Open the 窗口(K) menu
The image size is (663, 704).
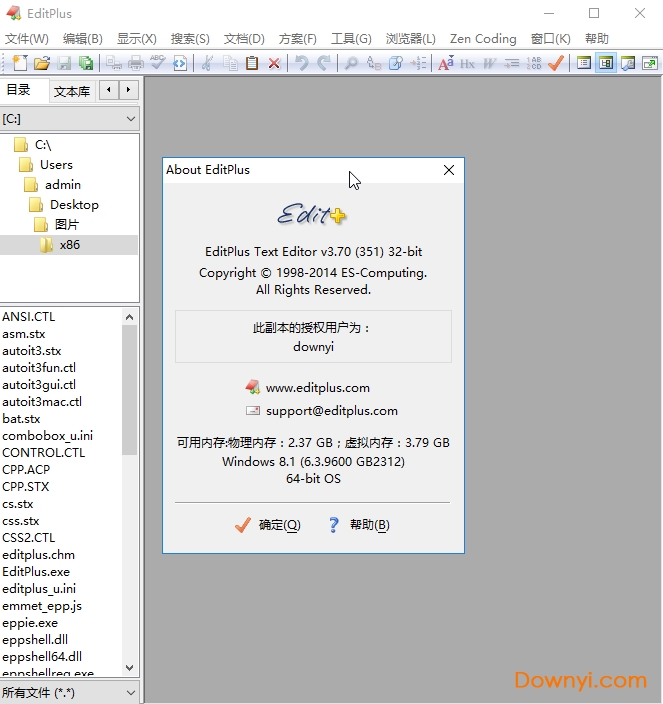pos(550,39)
